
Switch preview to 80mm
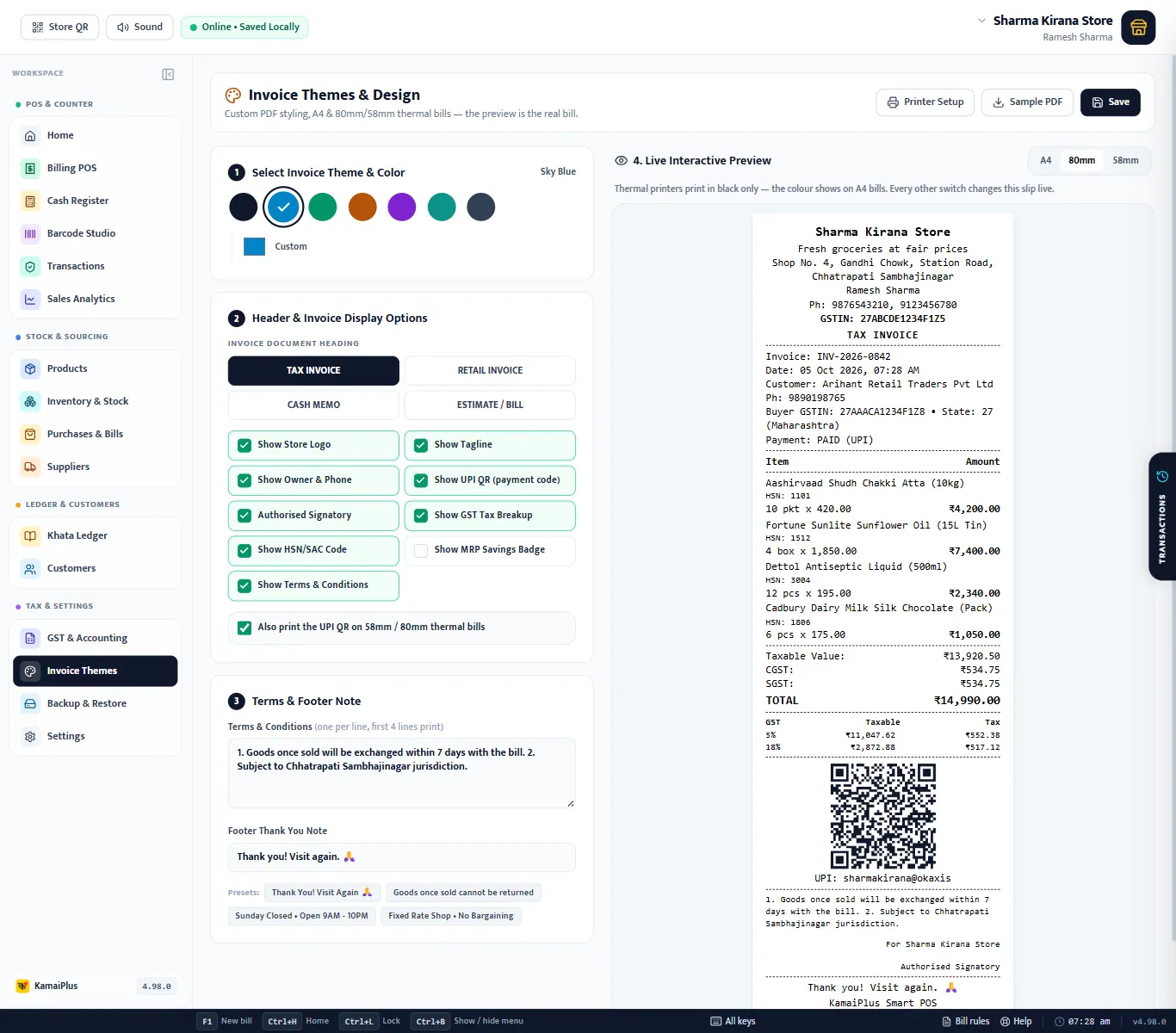point(1082,161)
